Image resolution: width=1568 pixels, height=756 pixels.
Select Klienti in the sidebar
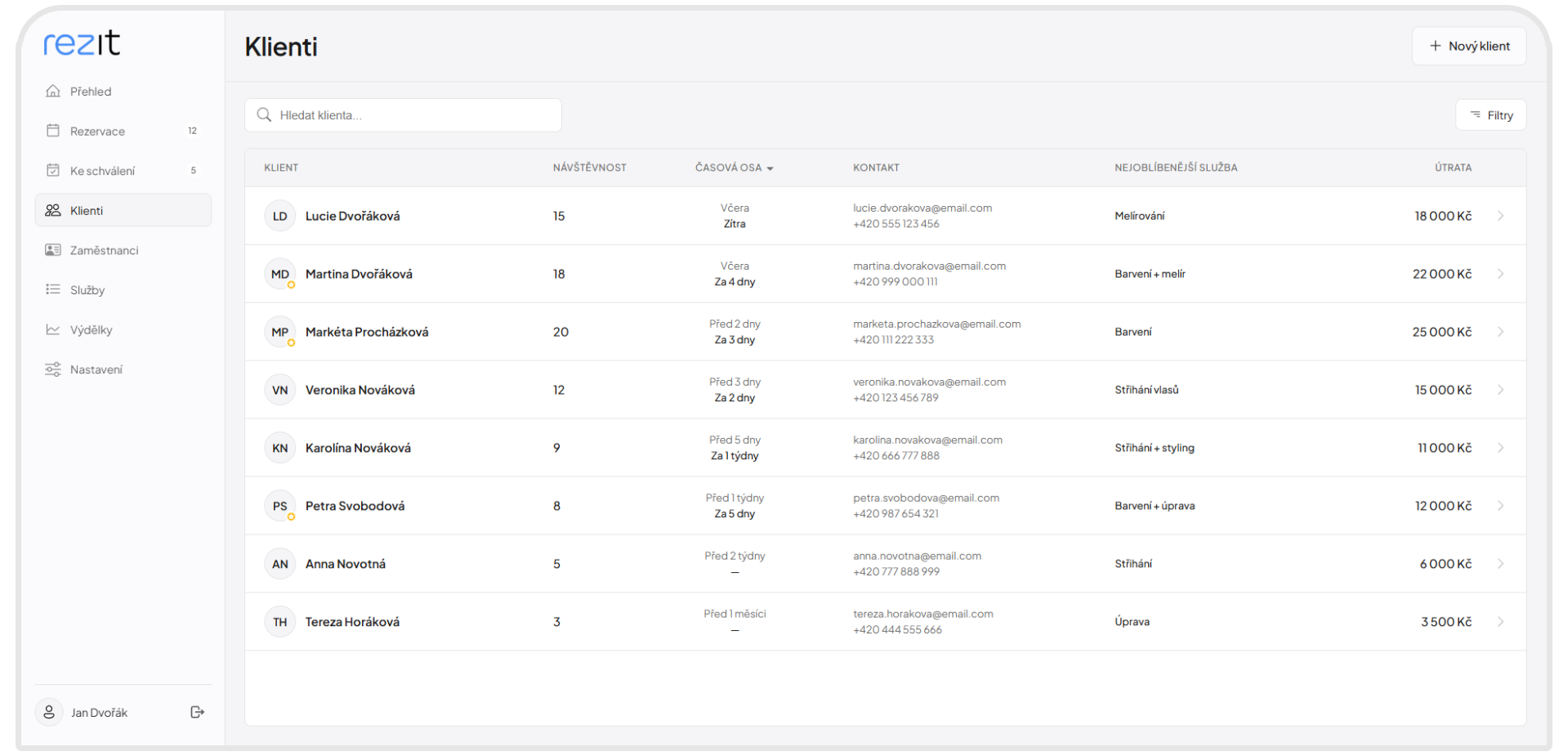[x=87, y=210]
